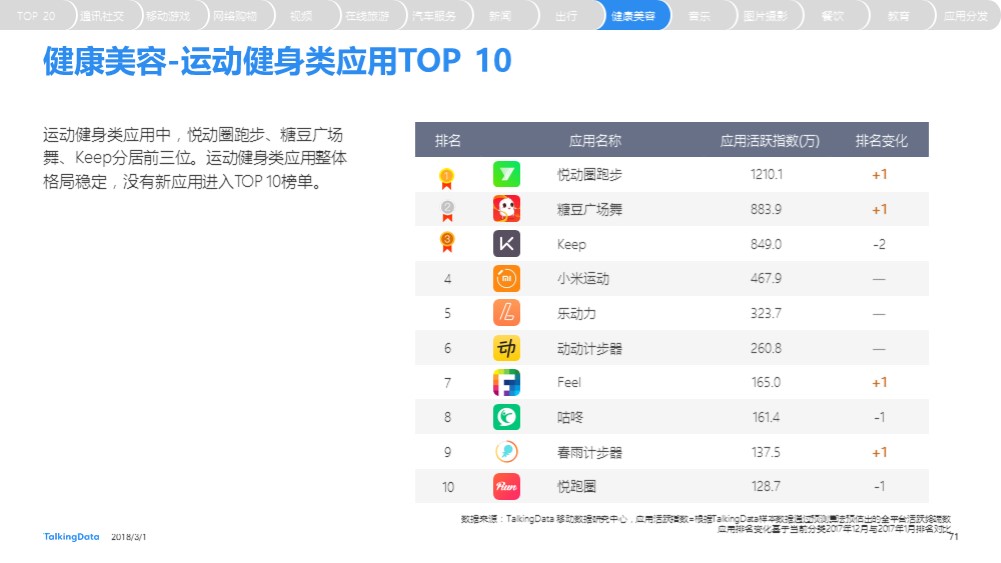Click the 咕咚 green app icon
The width and height of the screenshot is (1001, 563).
506,417
